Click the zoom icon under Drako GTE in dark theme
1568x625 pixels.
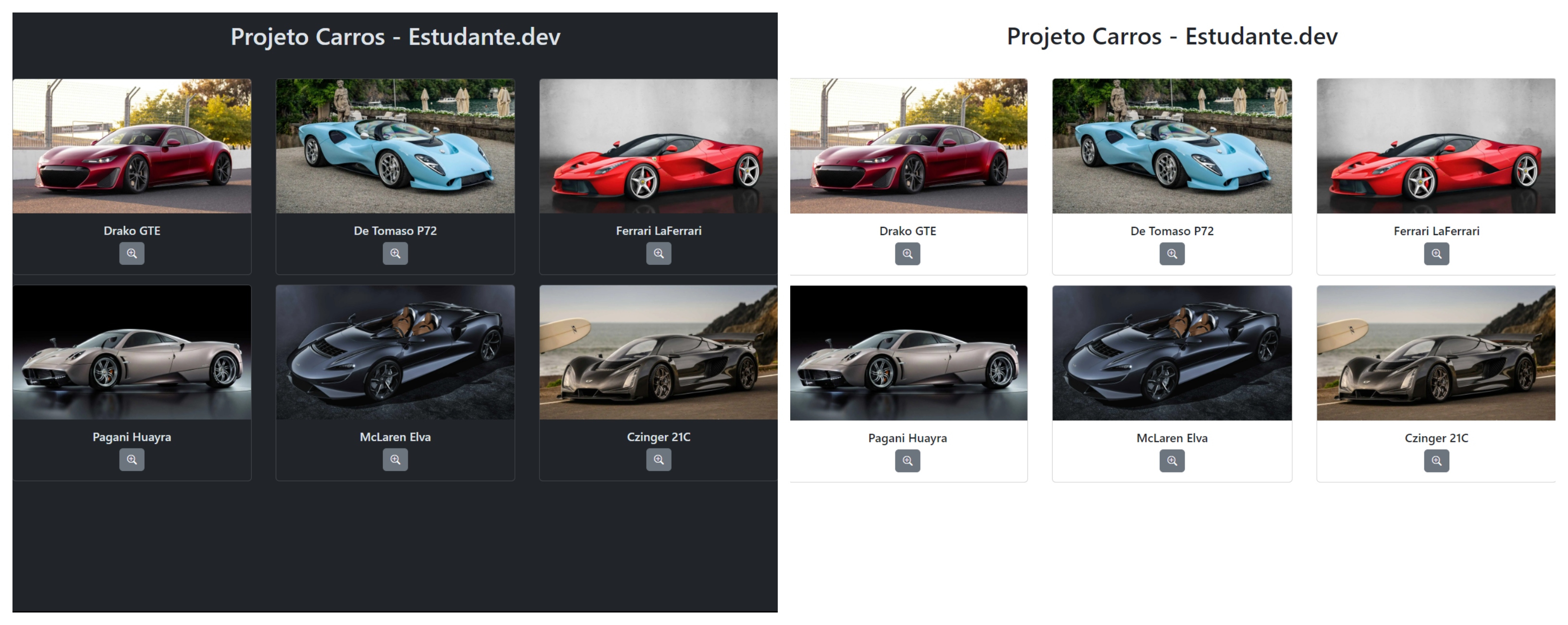132,254
